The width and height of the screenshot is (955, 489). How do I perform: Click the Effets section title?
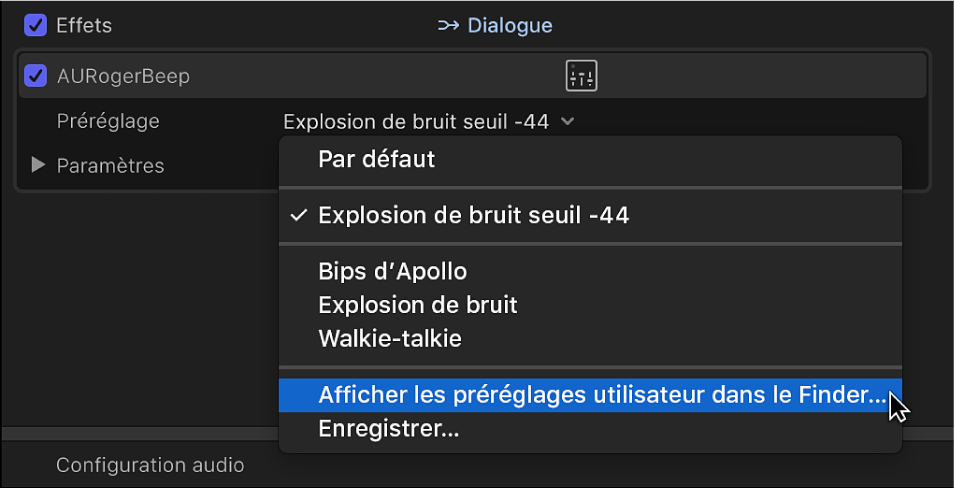(84, 25)
